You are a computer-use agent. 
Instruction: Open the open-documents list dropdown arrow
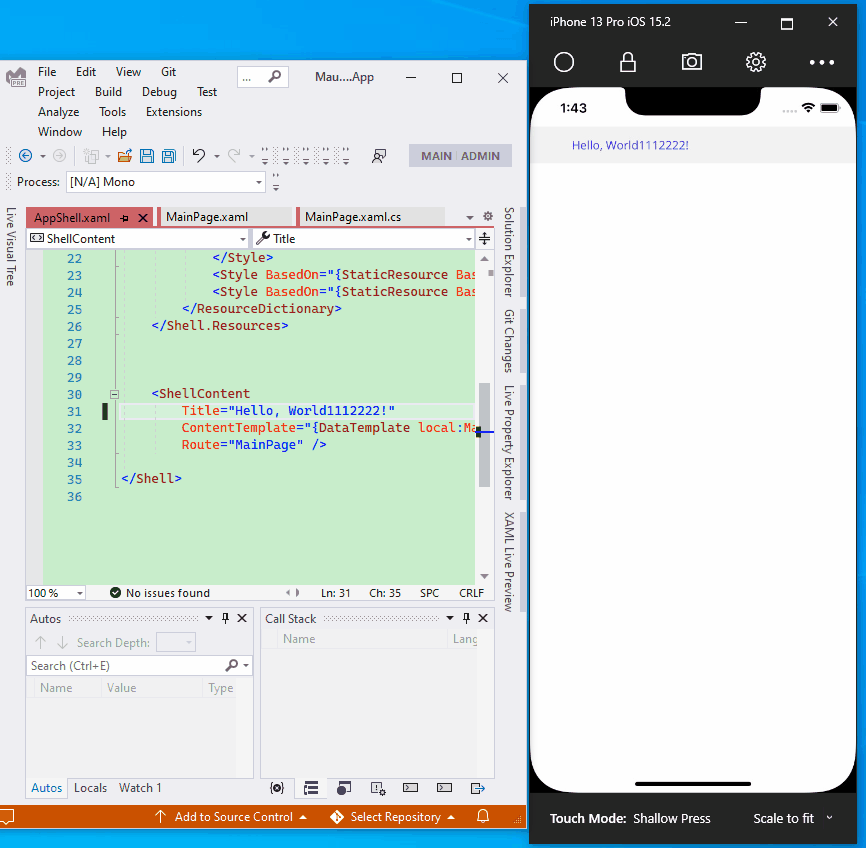[470, 217]
